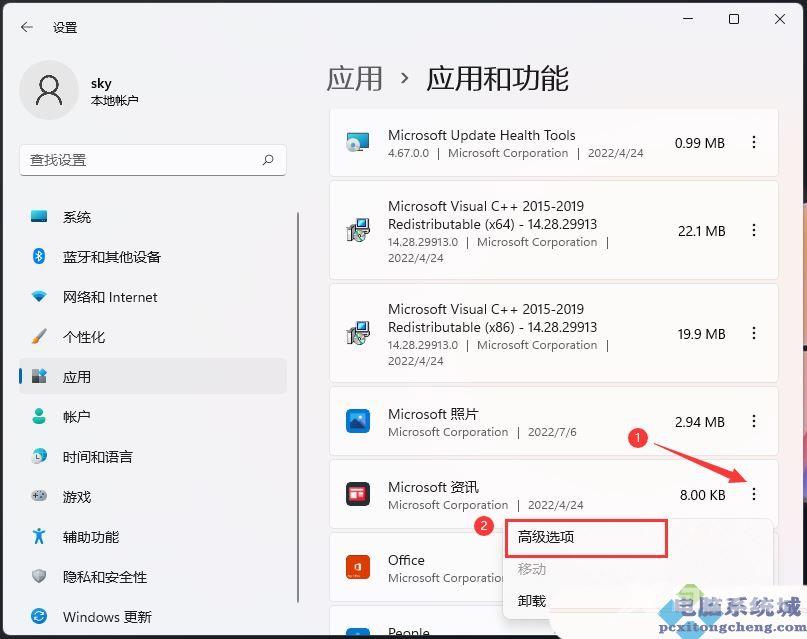Click the 帐户 person icon

point(39,416)
